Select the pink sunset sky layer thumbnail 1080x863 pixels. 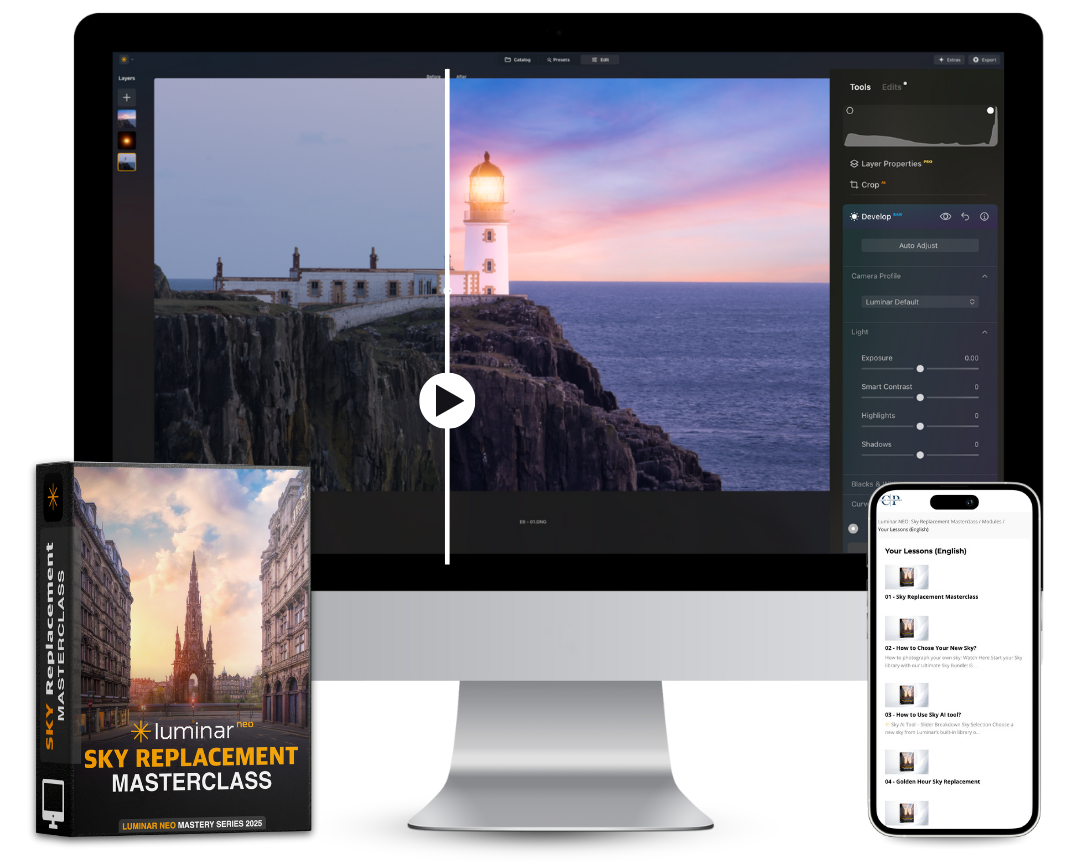point(127,119)
